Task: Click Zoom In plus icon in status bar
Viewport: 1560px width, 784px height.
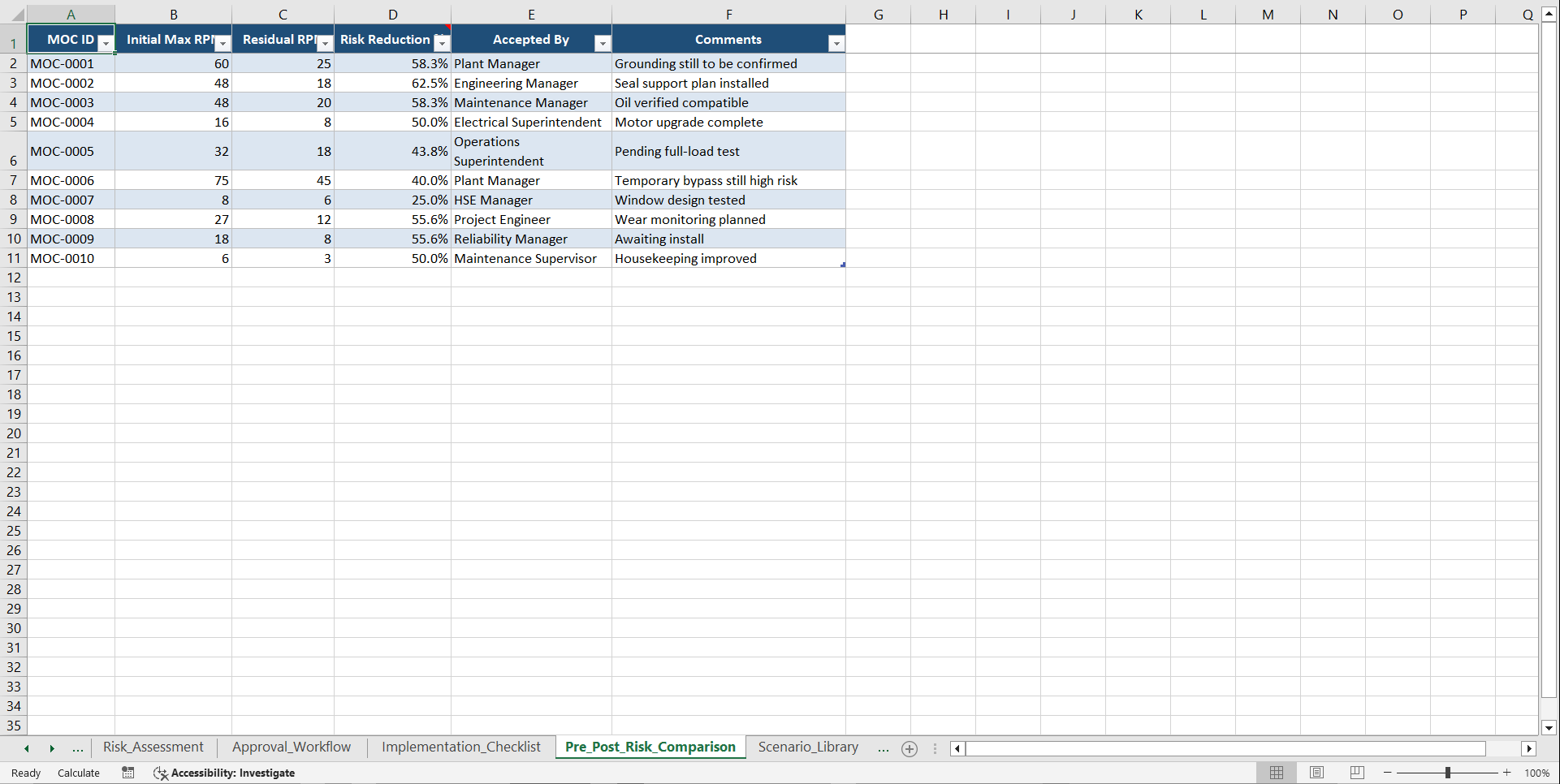Action: coord(1507,773)
